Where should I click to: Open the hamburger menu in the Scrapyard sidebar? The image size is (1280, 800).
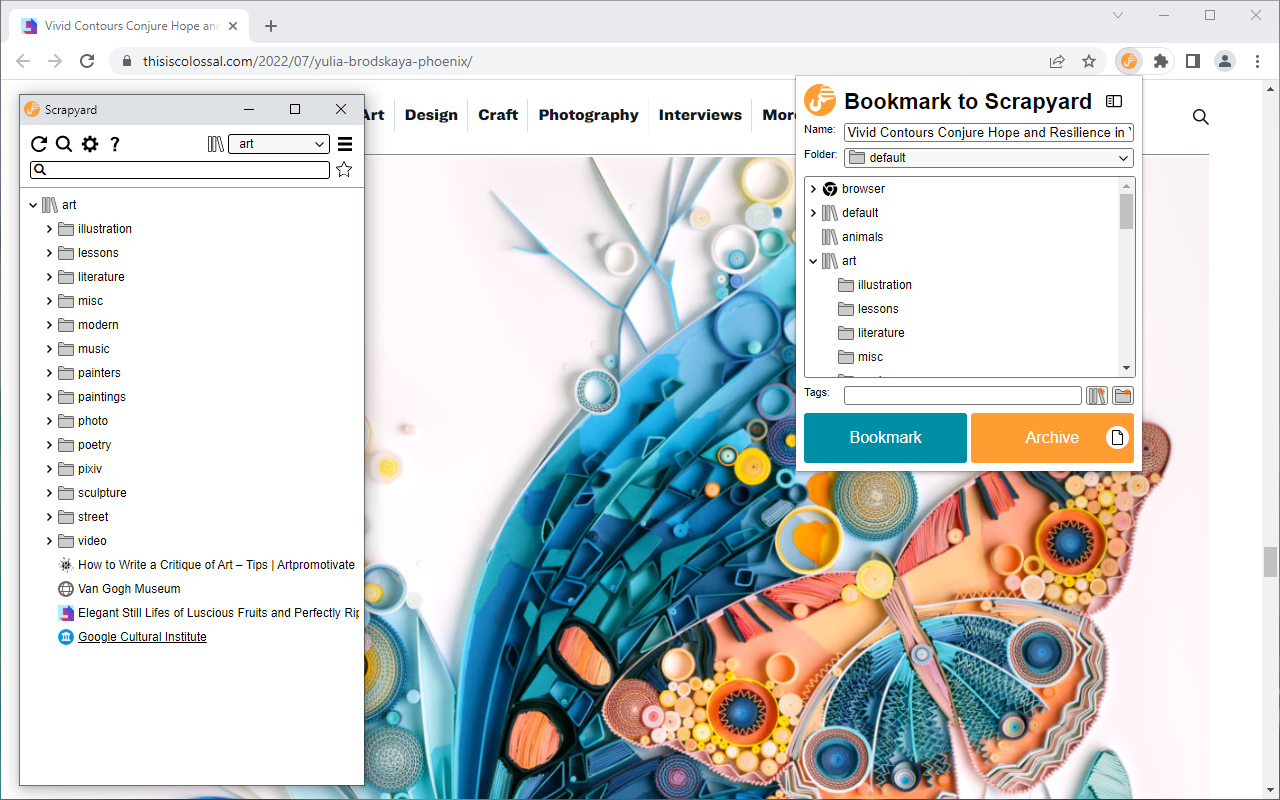tap(344, 143)
